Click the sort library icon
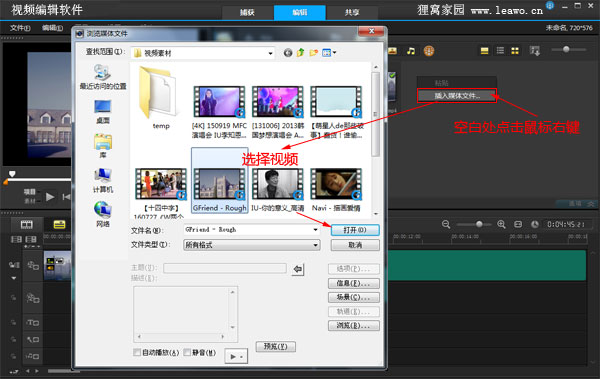600x379 pixels. 535,51
